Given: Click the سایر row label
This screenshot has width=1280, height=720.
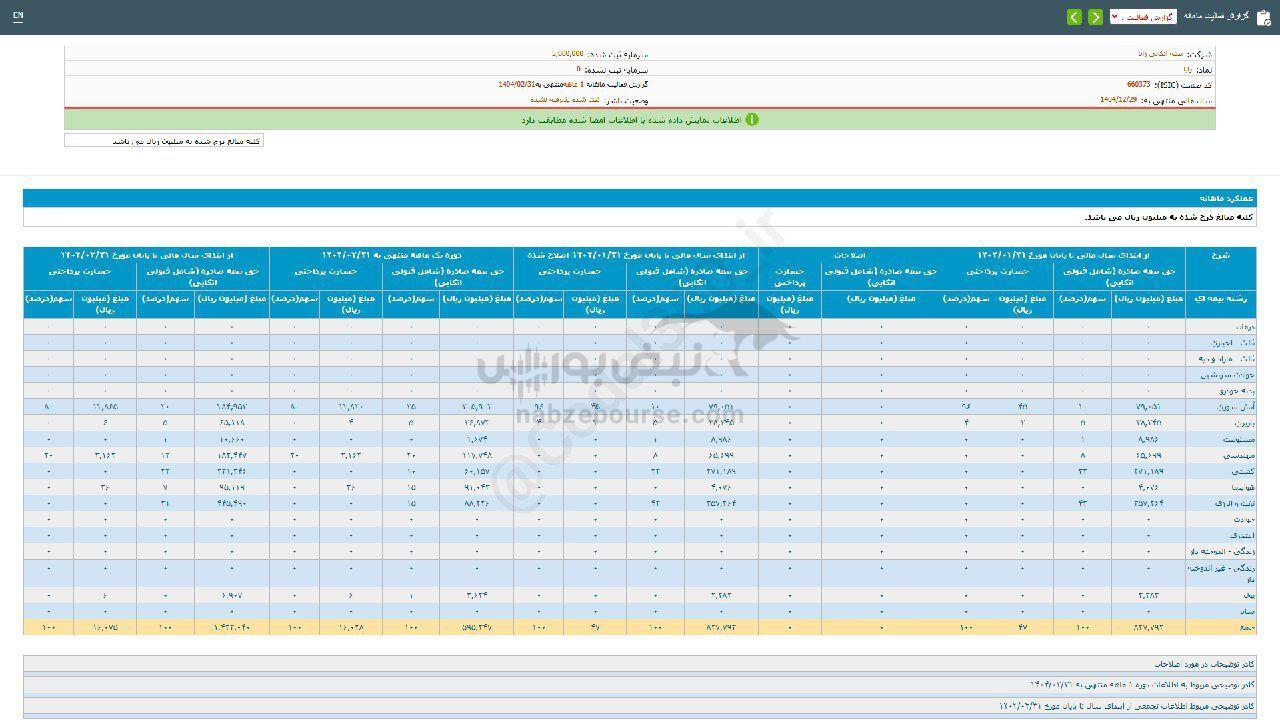Looking at the screenshot, I should tap(1246, 611).
